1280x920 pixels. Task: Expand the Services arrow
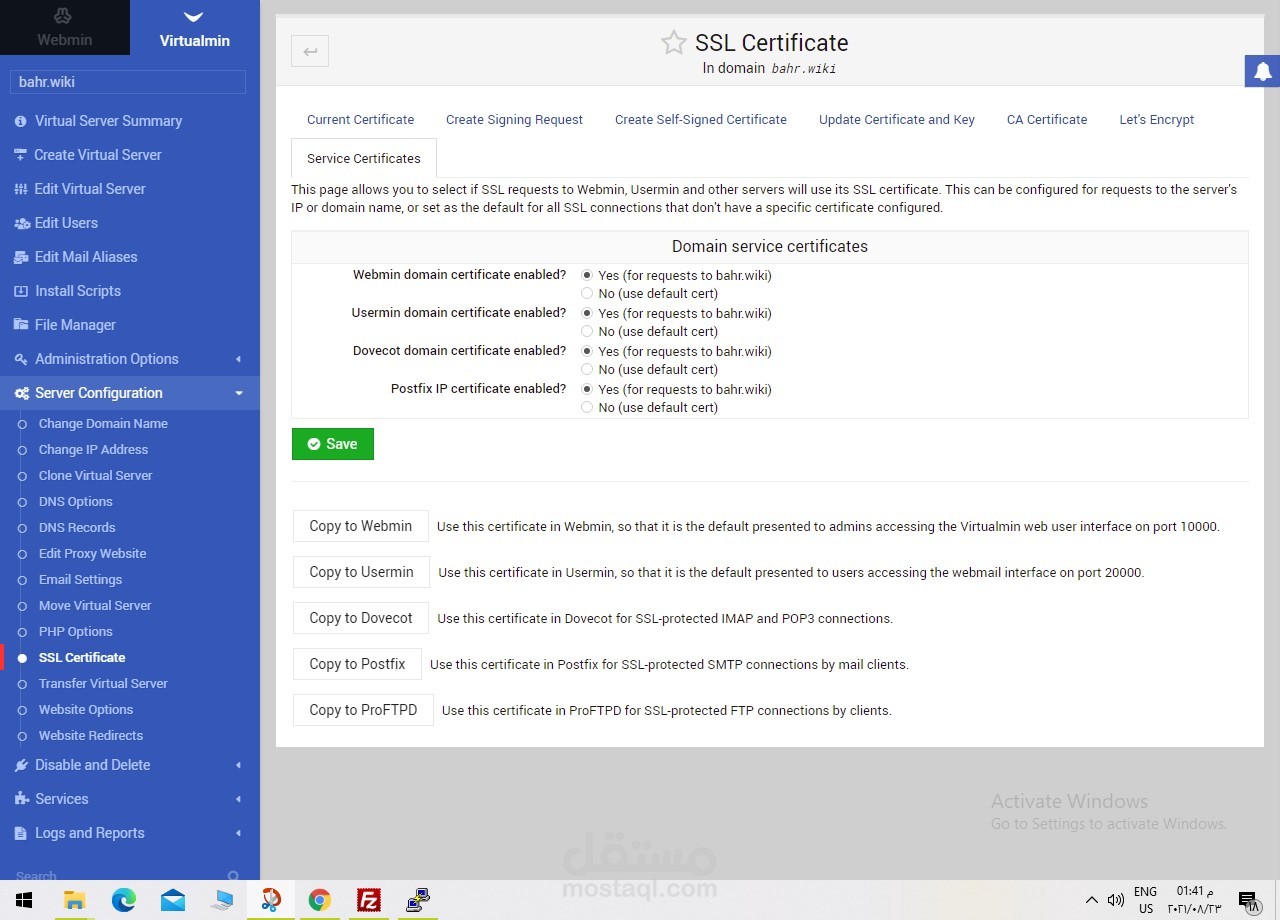(238, 799)
